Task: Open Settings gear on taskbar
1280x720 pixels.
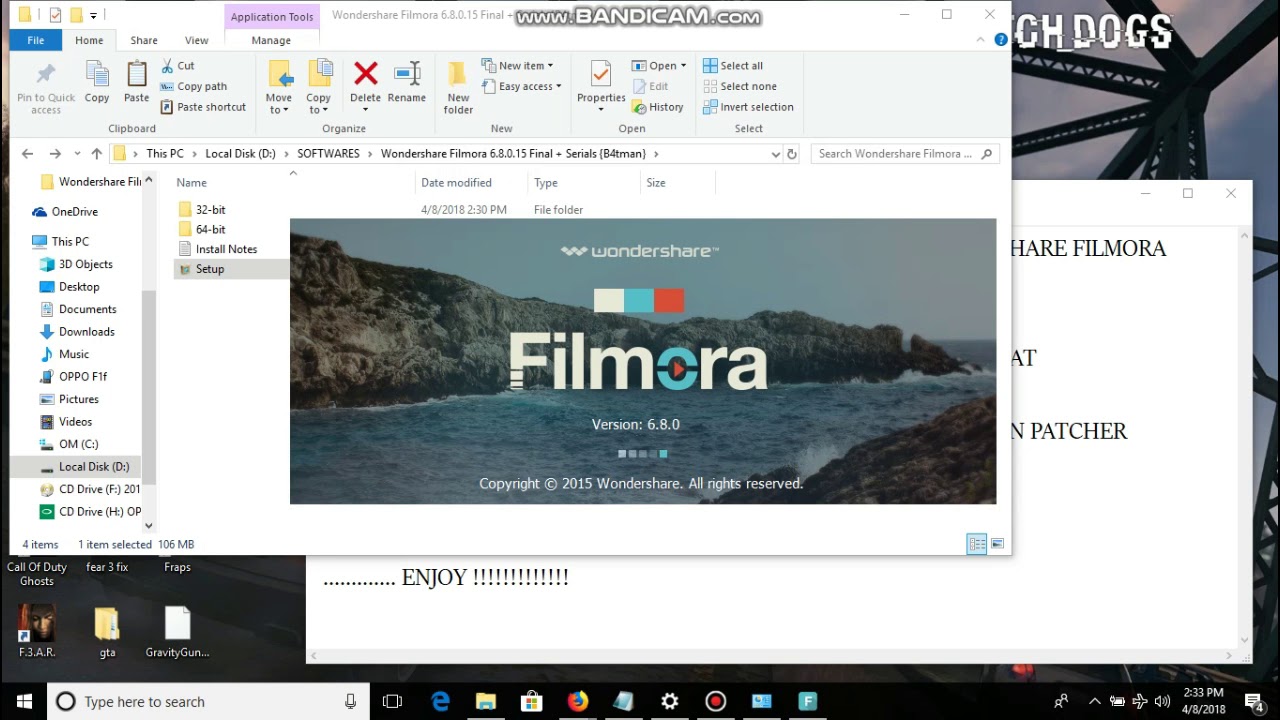Action: [x=670, y=702]
